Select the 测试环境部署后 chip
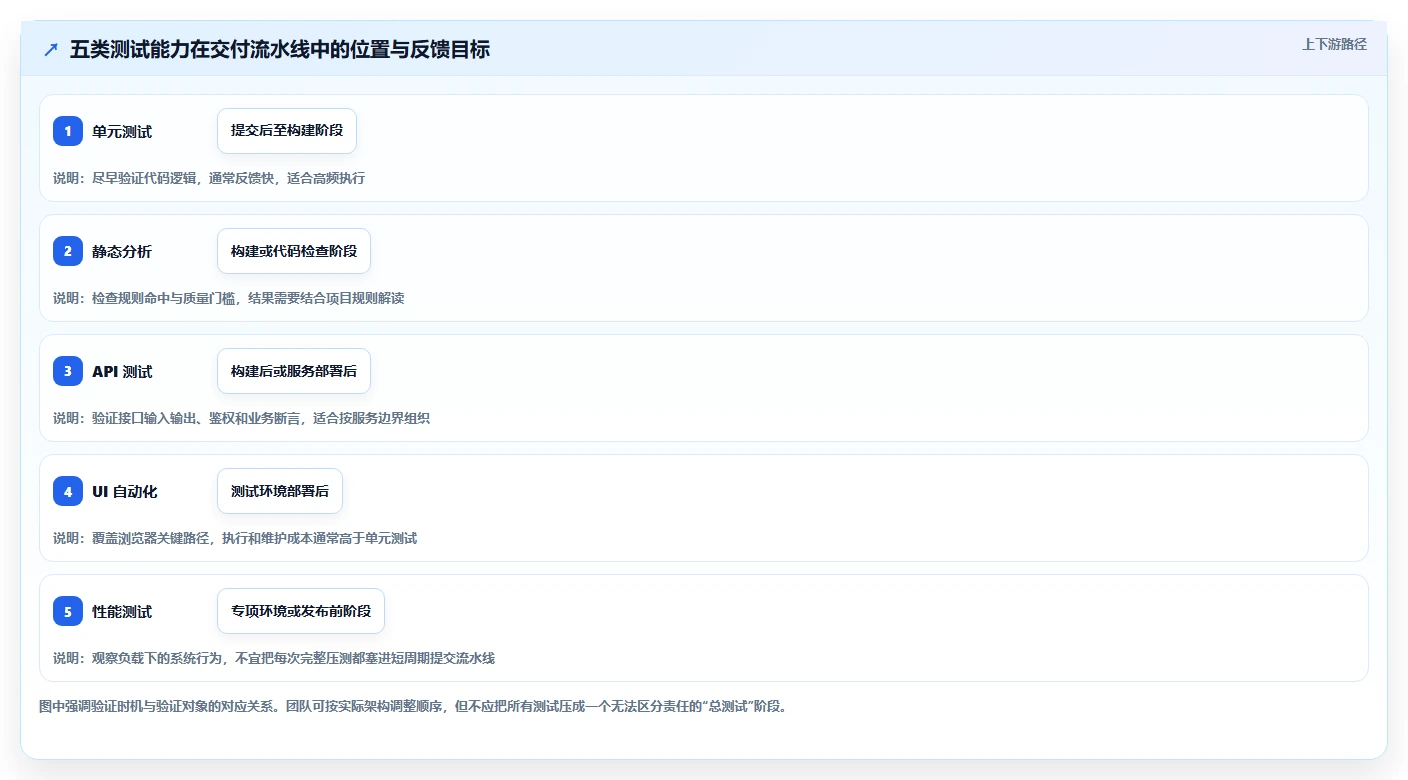The image size is (1408, 780). 280,491
